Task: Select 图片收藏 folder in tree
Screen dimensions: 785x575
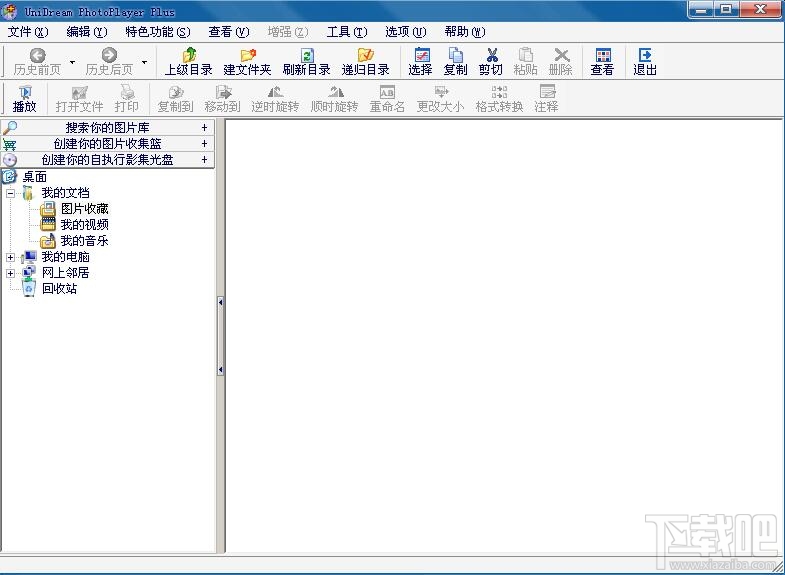Action: pos(85,209)
